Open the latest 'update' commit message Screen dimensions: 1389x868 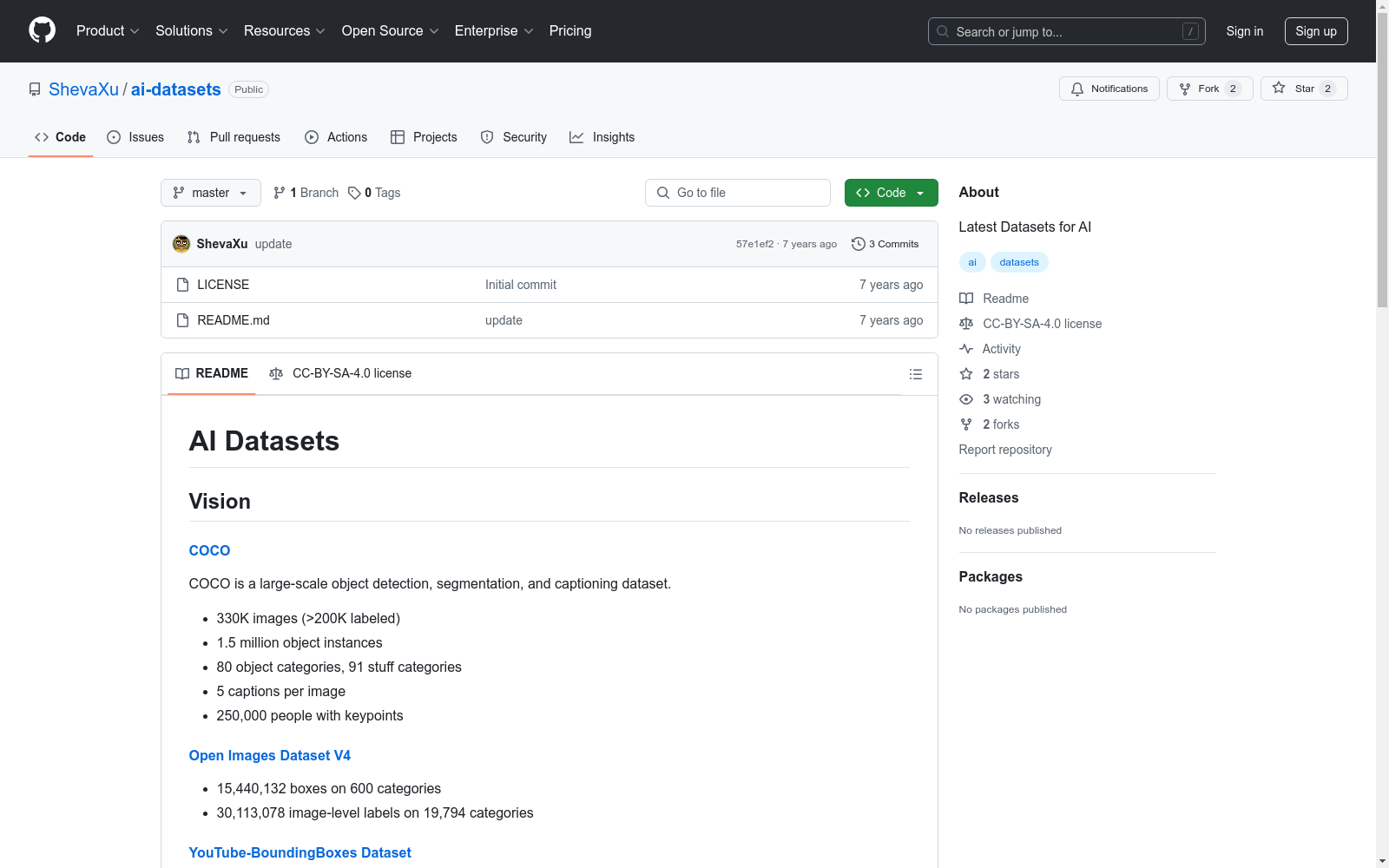point(273,244)
